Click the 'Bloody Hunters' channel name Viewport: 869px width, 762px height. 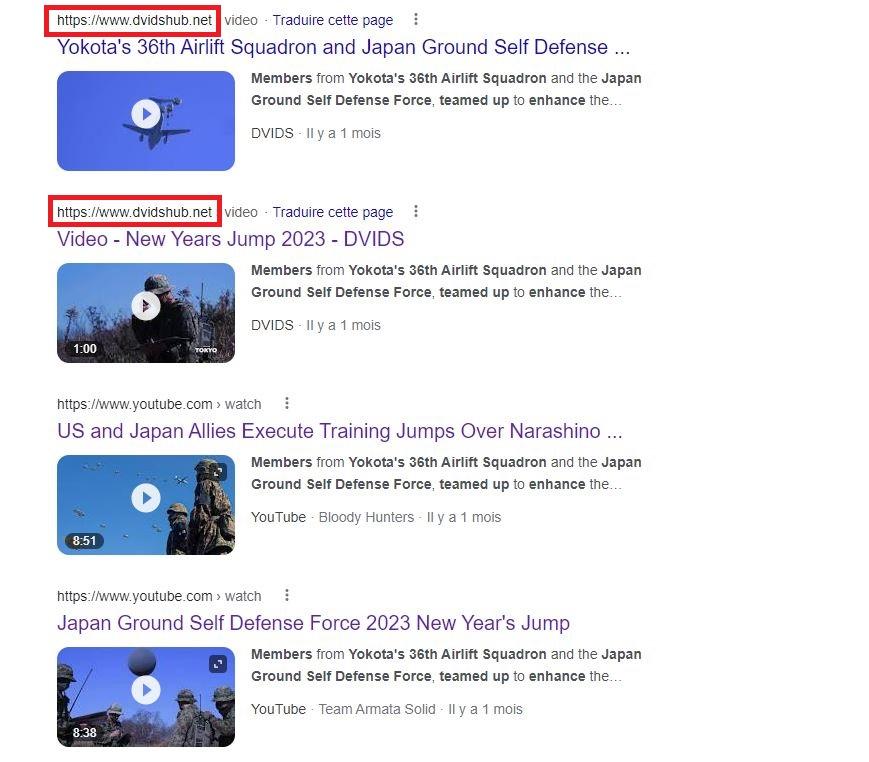[x=366, y=517]
